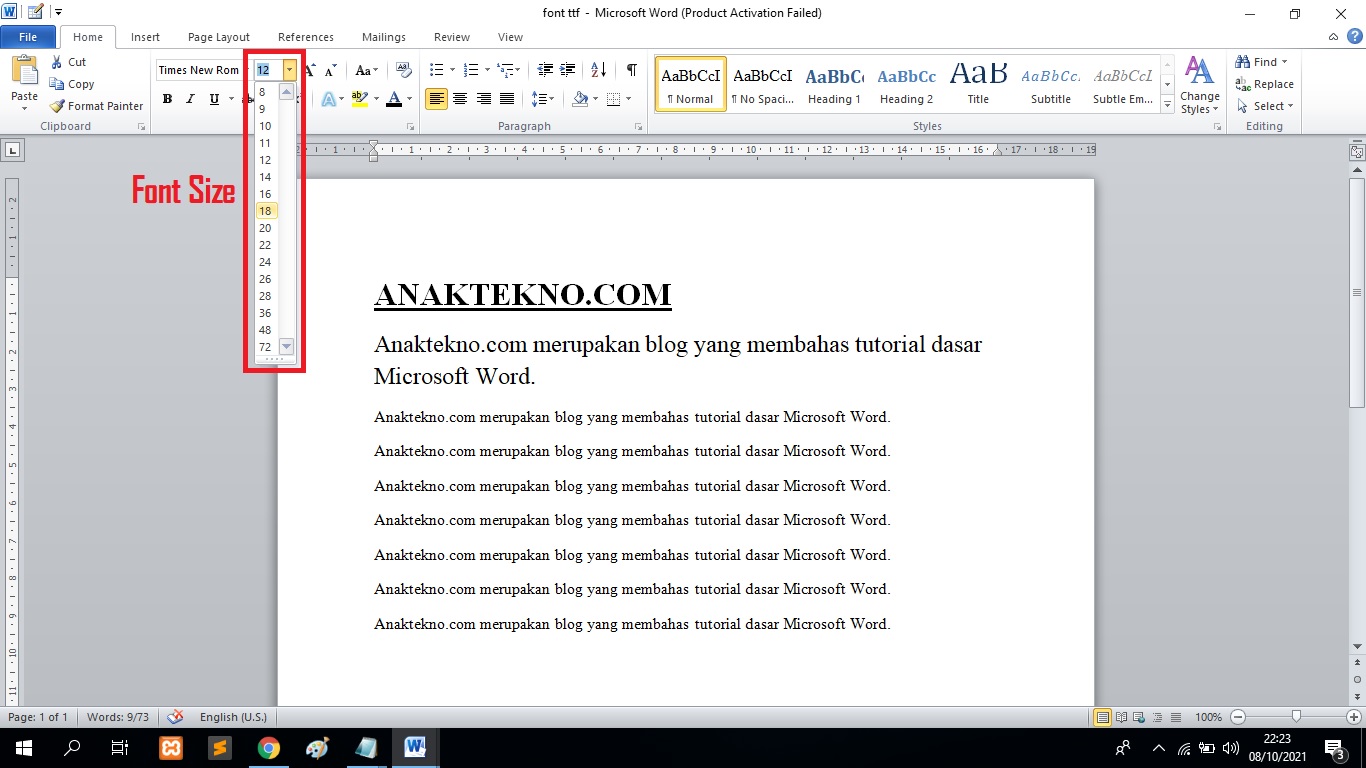Open XAMPP from the taskbar
This screenshot has width=1366, height=768.
[171, 748]
